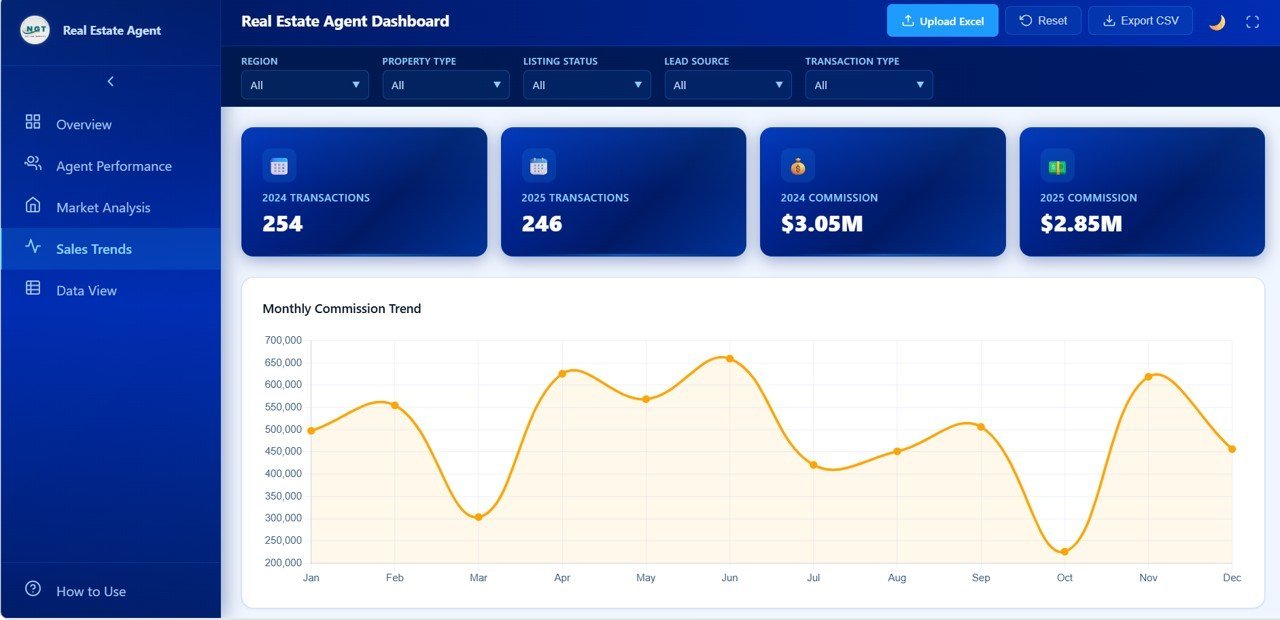
Task: Click the October low point on the trend line
Action: (x=1064, y=549)
